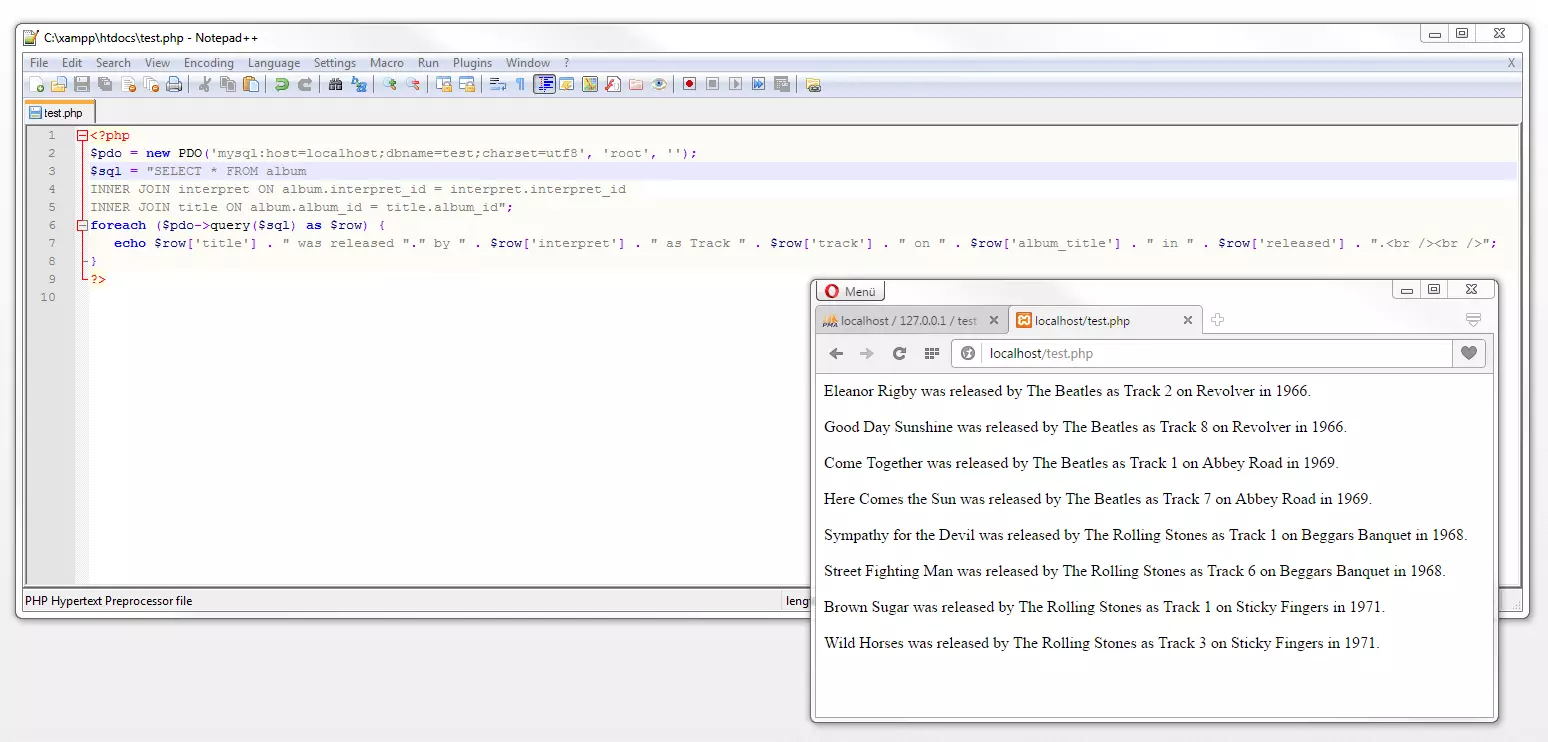Open the Settings menu
The height and width of the screenshot is (742, 1548).
click(x=335, y=63)
